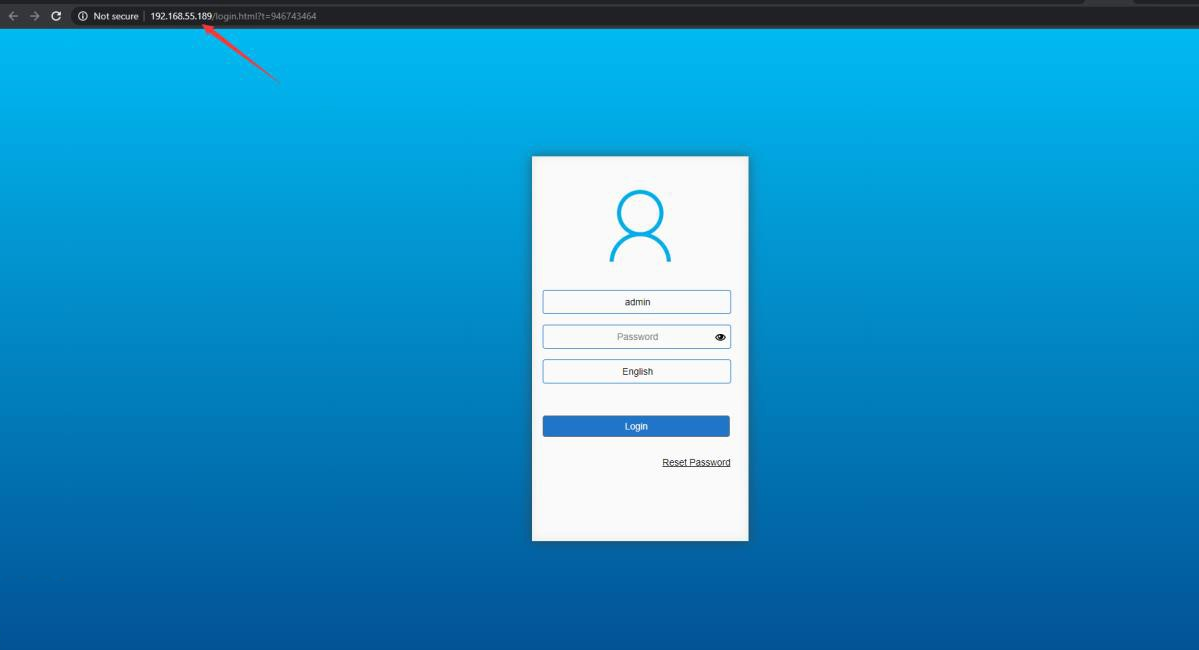Go back using the browser back arrow
1199x650 pixels.
13,16
